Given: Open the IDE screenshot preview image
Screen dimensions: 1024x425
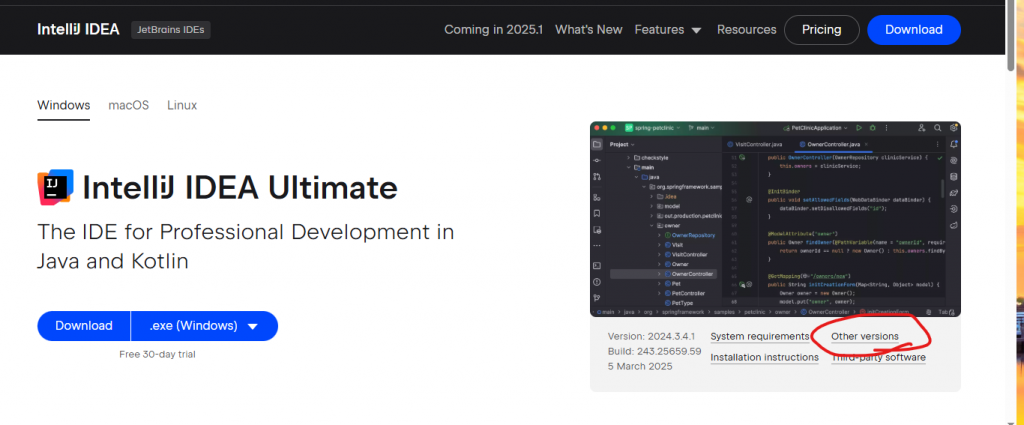Looking at the screenshot, I should tap(775, 219).
